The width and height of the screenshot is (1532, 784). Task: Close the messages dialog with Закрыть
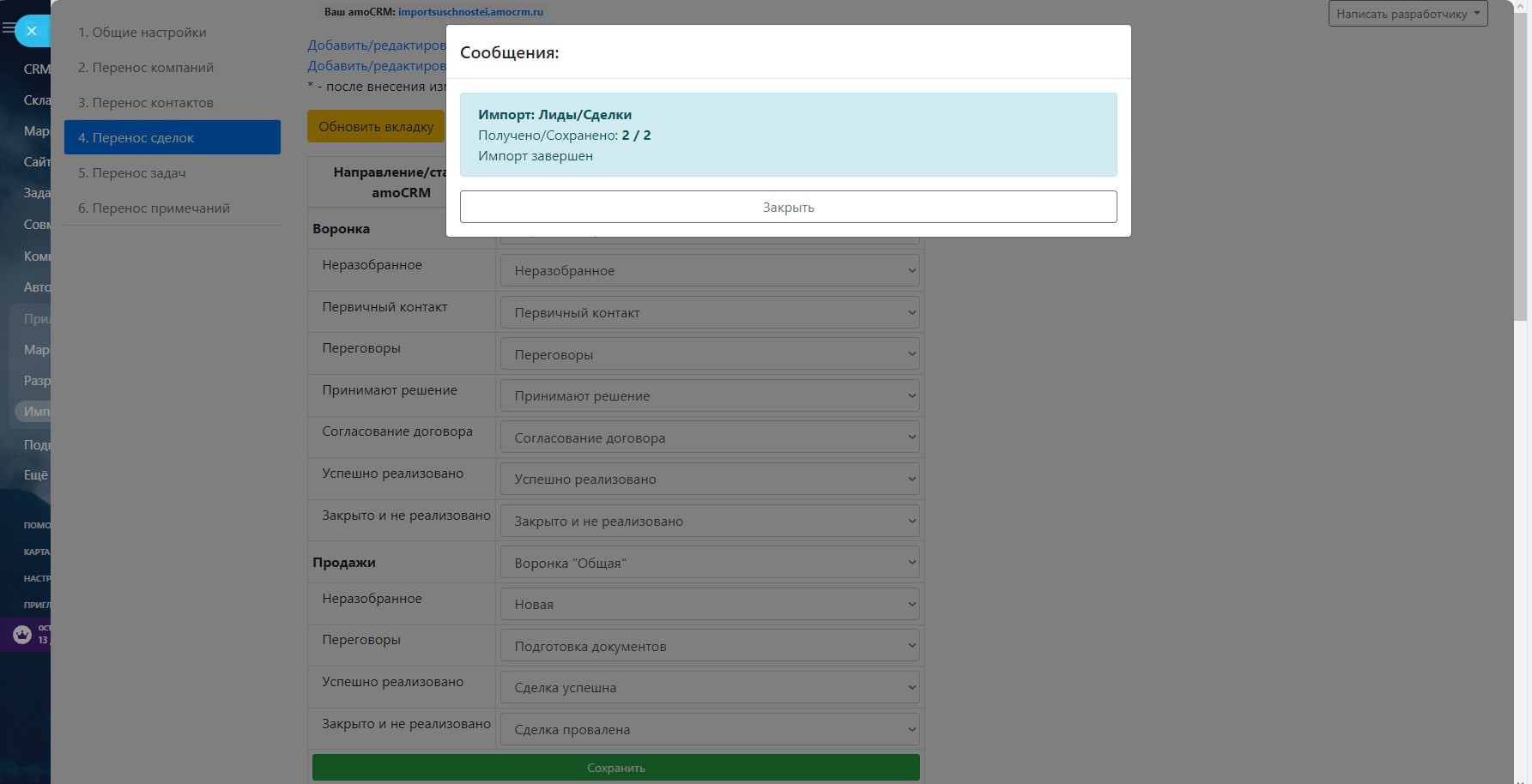[788, 207]
